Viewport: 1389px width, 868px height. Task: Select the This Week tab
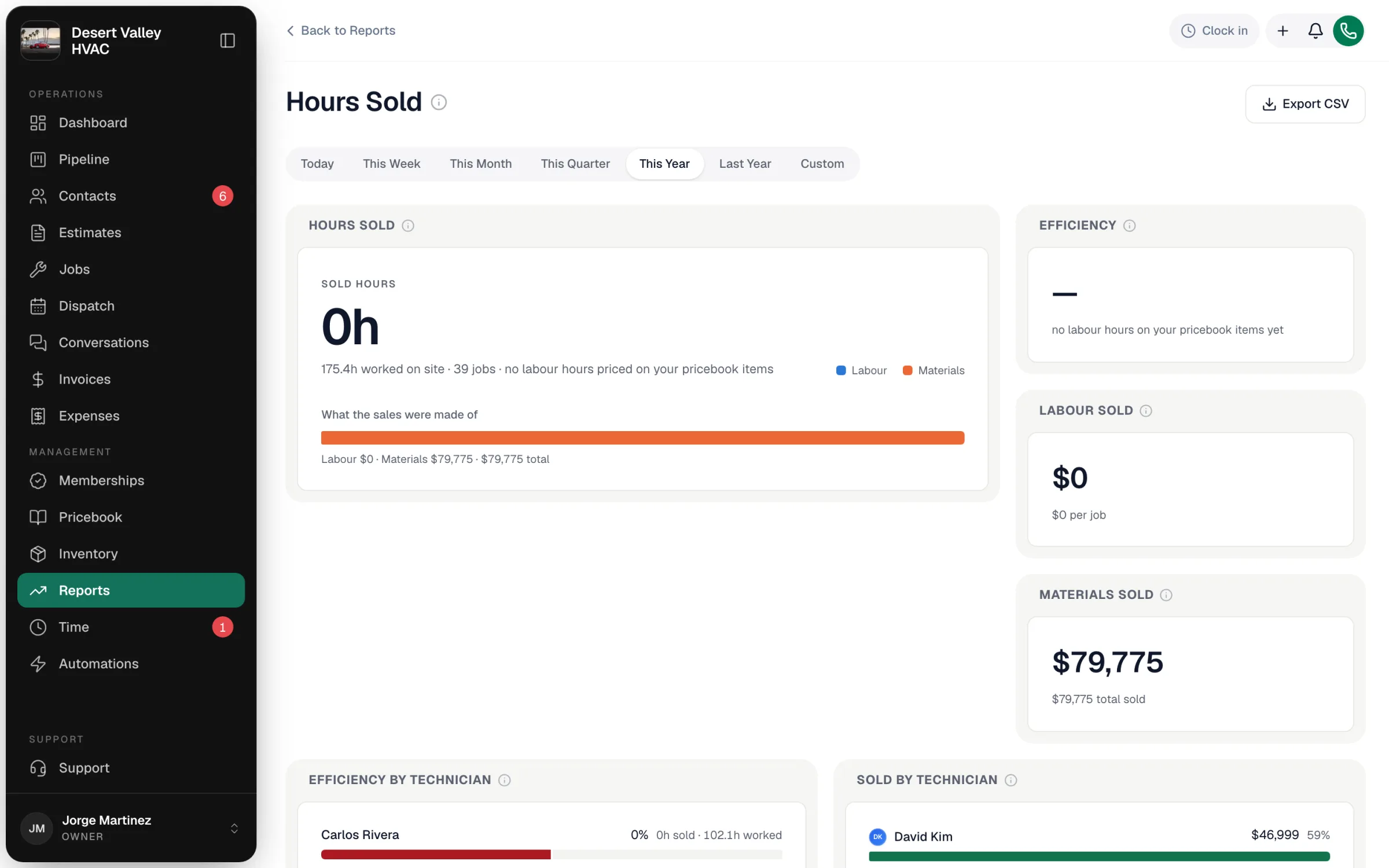[x=391, y=164]
